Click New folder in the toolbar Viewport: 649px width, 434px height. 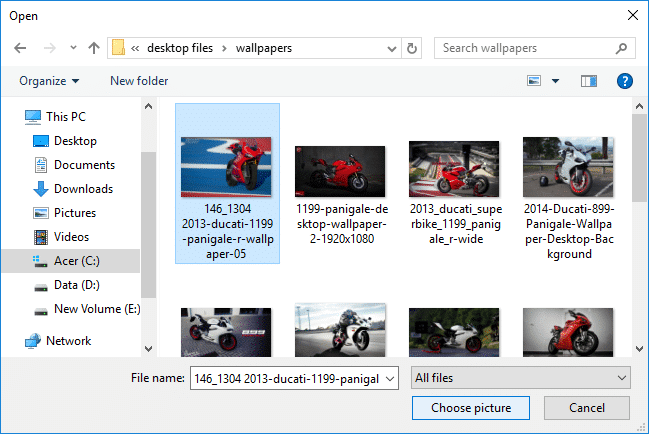[139, 81]
